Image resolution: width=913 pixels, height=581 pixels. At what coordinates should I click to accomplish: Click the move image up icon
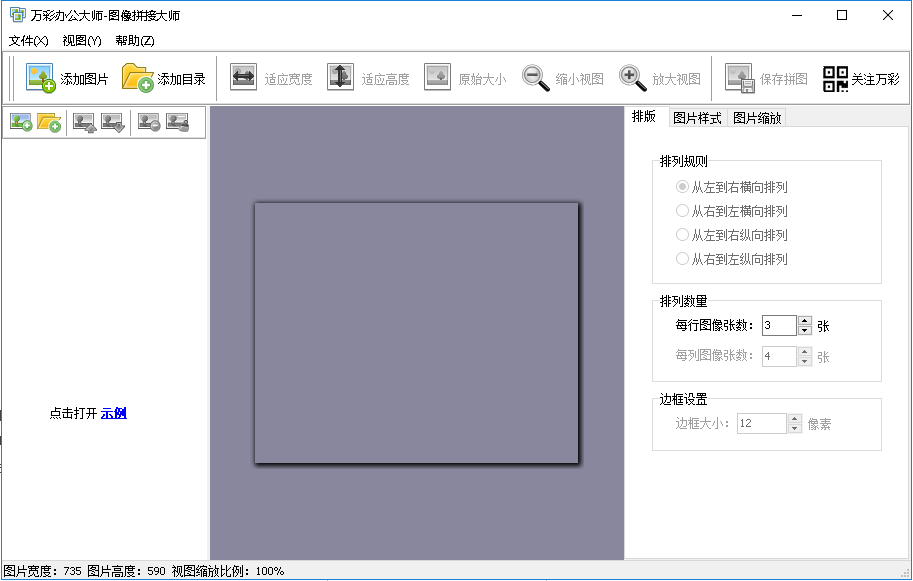85,122
